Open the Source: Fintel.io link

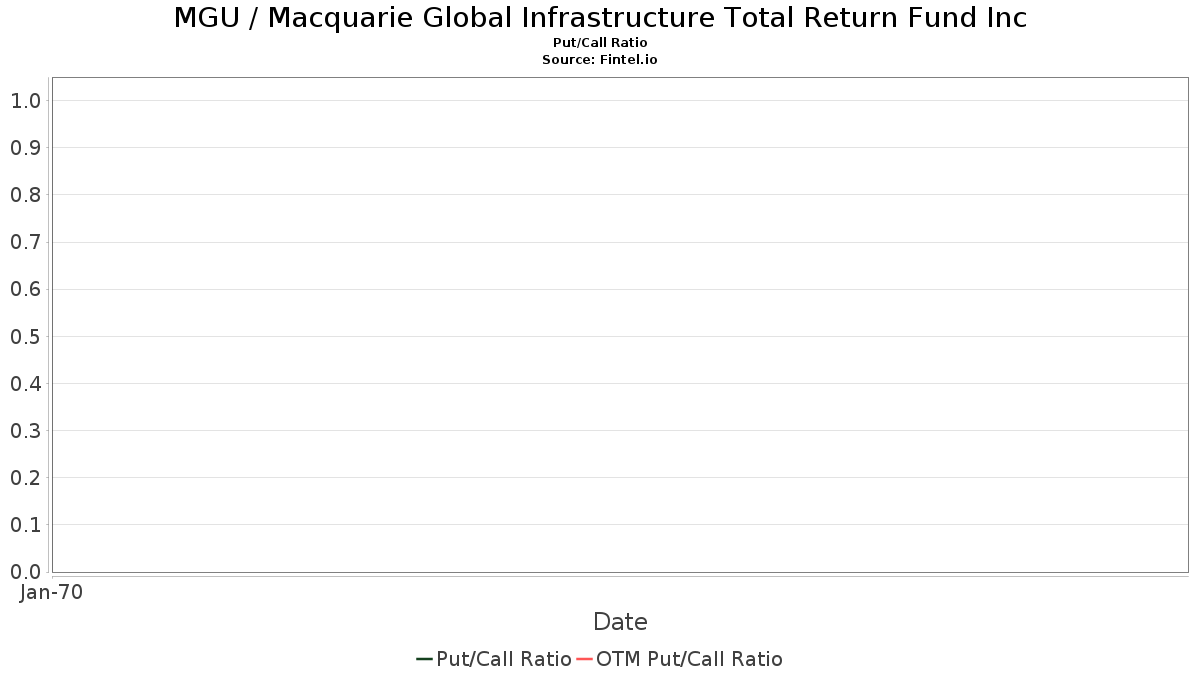pos(600,60)
